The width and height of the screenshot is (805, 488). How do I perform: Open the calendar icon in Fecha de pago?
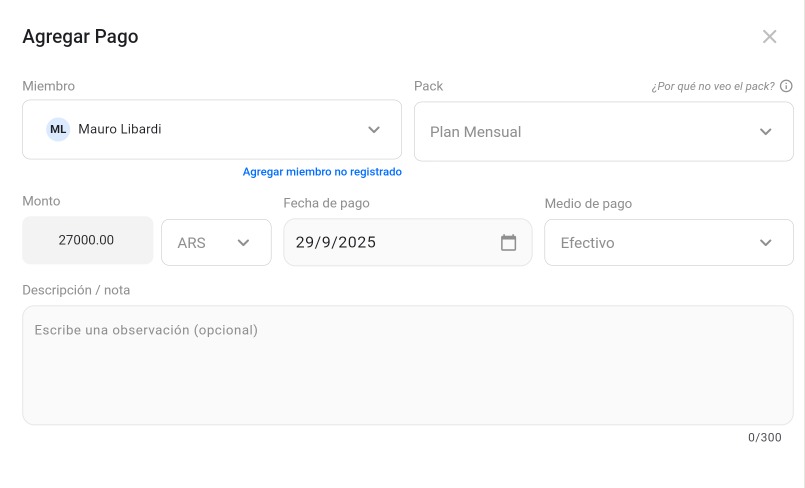(508, 242)
